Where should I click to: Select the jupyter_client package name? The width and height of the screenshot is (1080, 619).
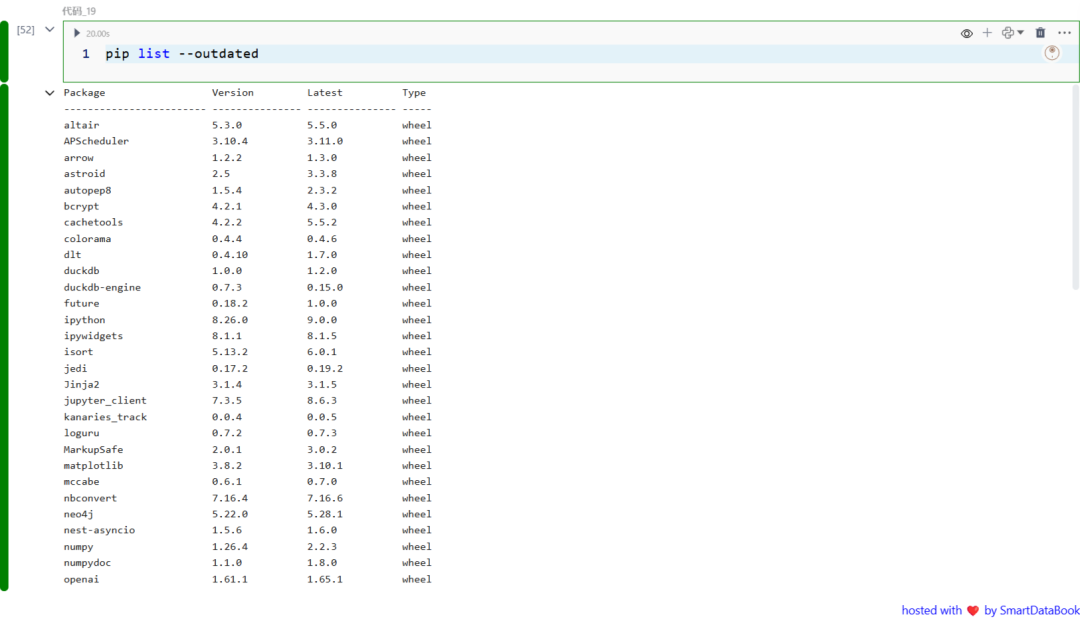(x=105, y=401)
